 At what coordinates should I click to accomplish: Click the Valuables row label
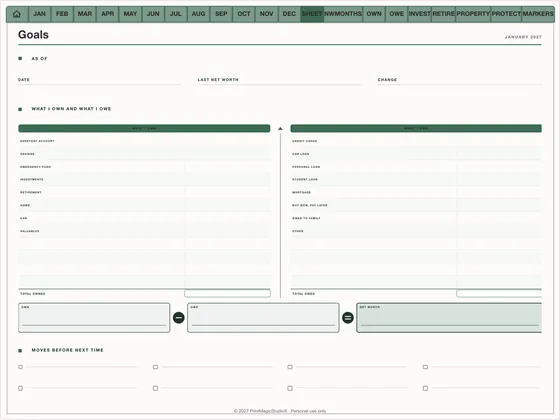[x=30, y=231]
